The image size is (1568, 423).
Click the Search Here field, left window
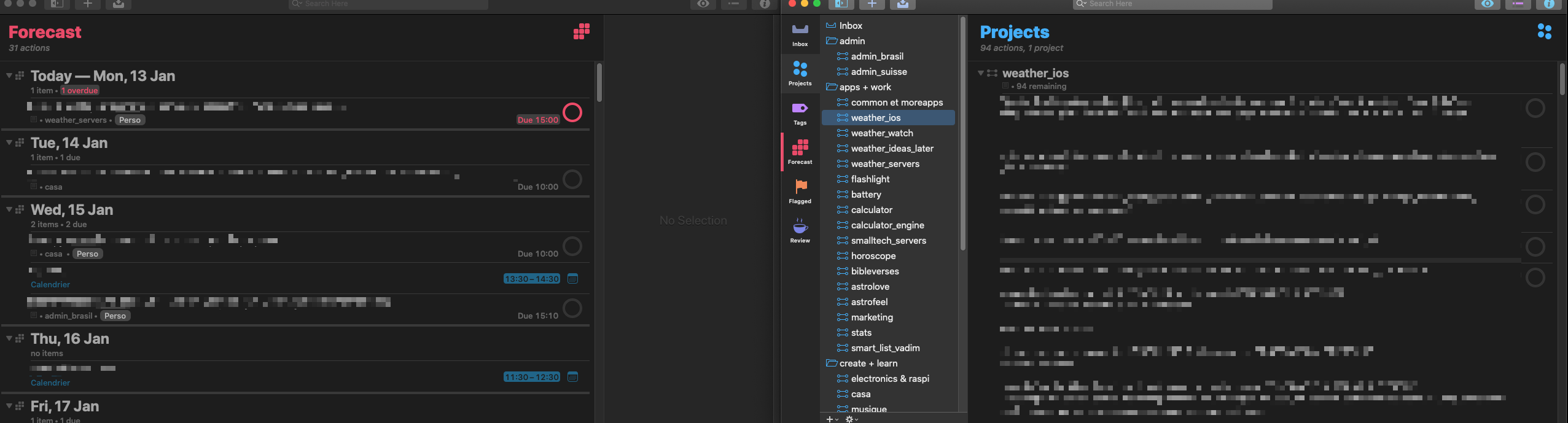pos(388,4)
